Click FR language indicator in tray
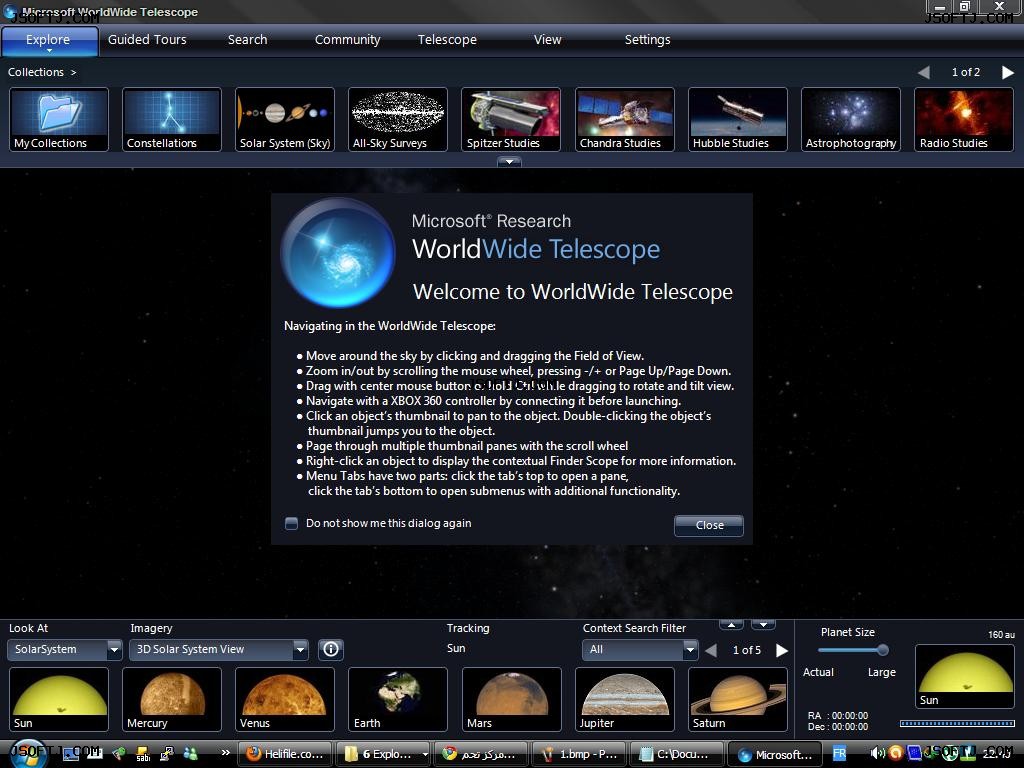Viewport: 1024px width, 768px height. (x=839, y=754)
